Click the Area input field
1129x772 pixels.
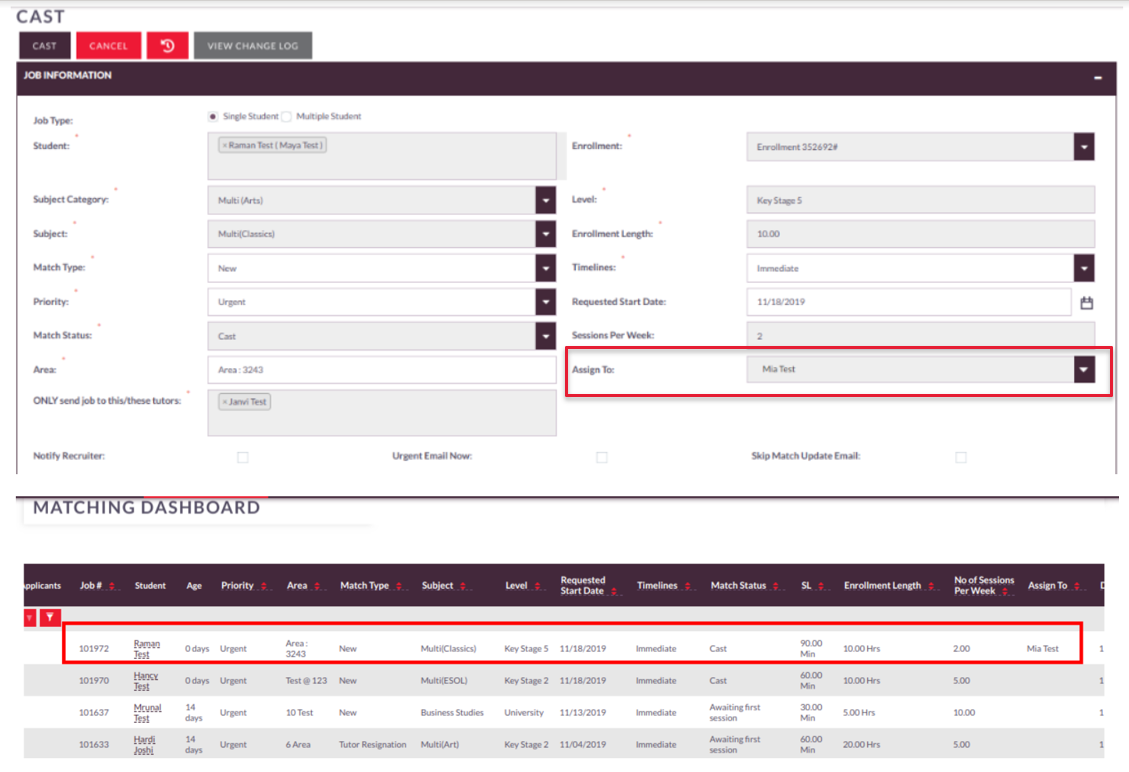(x=382, y=369)
